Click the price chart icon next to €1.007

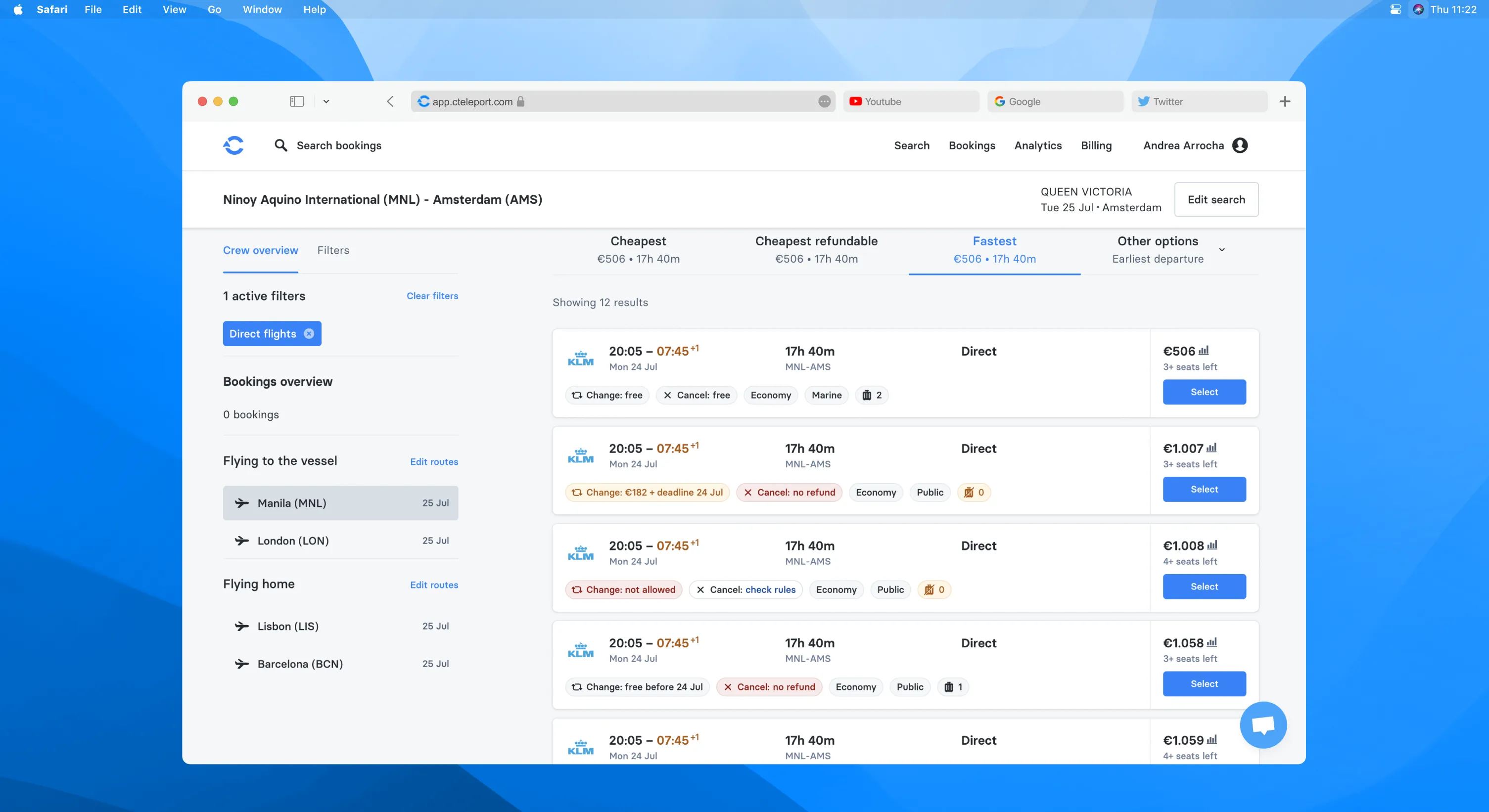(1211, 448)
